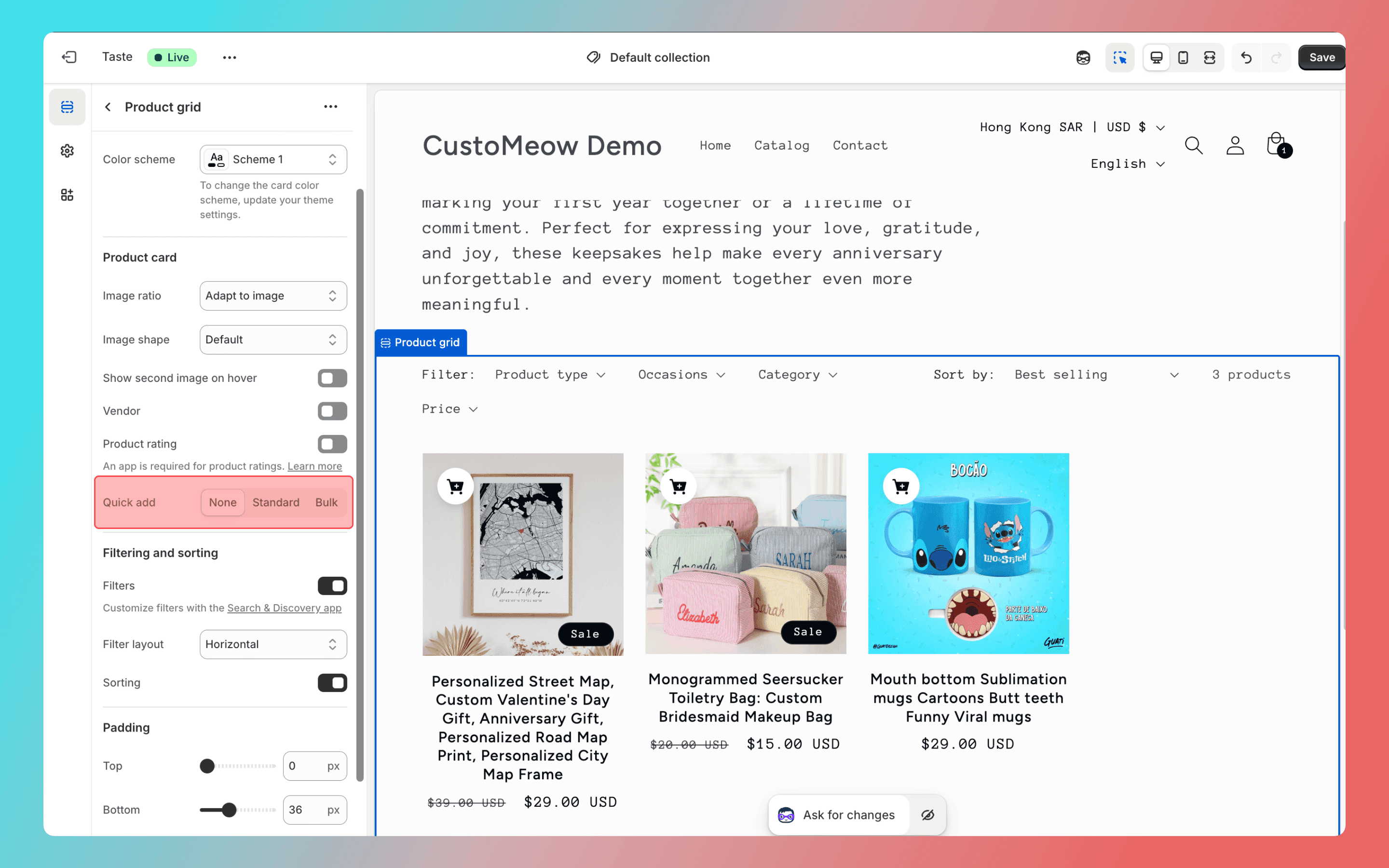
Task: Click the undo arrow icon
Action: coord(1246,57)
